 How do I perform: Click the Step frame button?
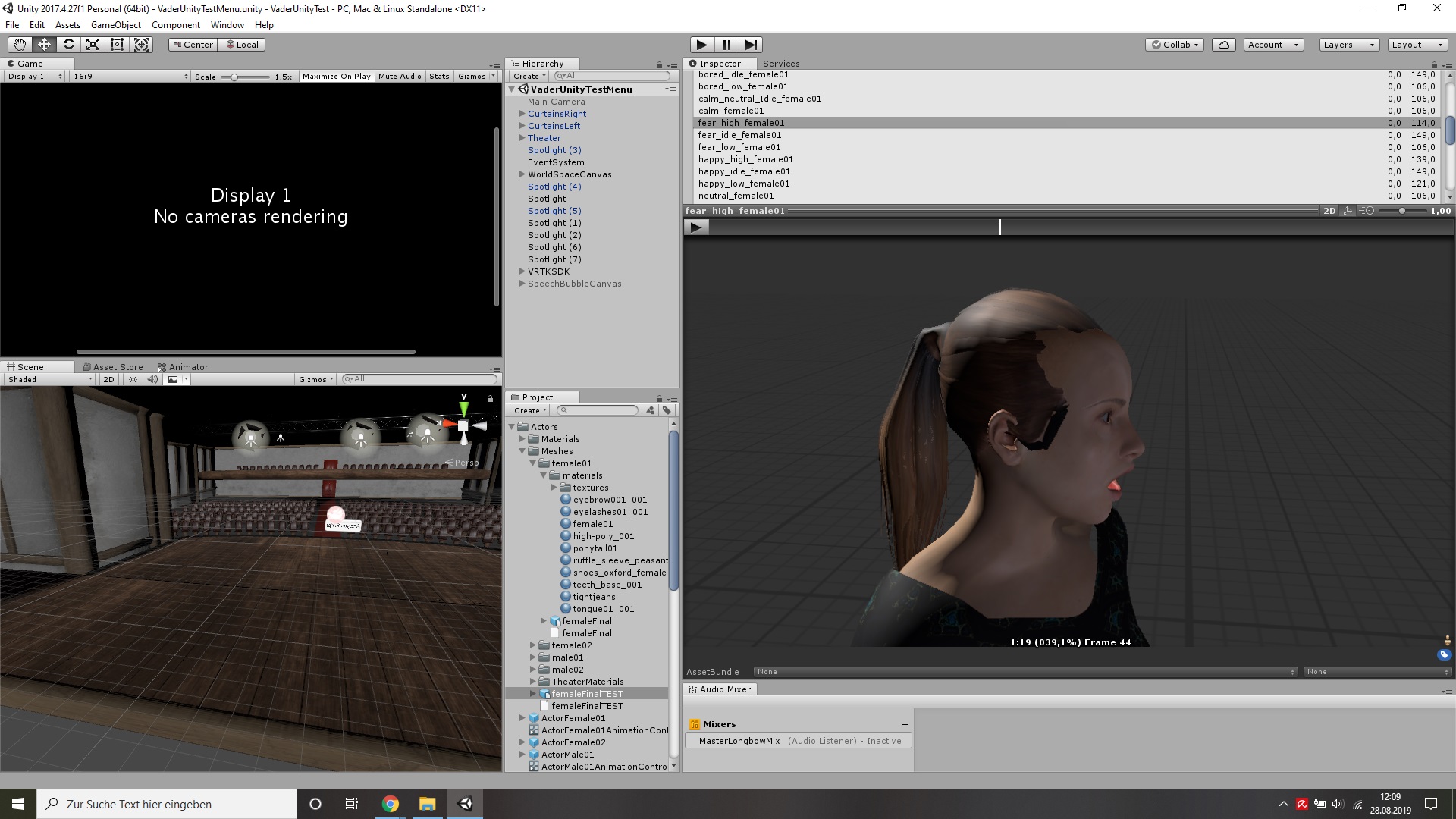(751, 45)
